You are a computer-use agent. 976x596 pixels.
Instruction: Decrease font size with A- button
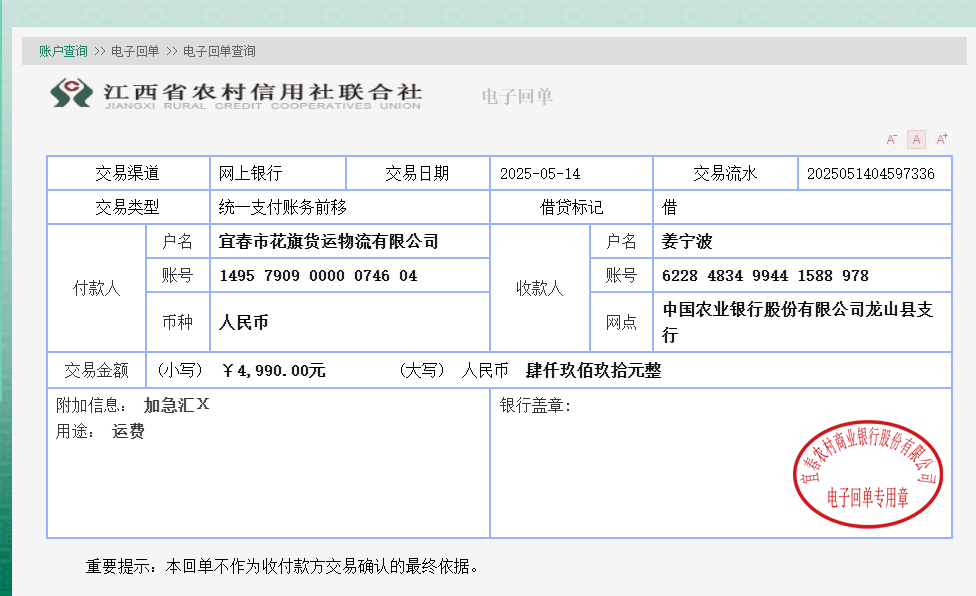891,139
